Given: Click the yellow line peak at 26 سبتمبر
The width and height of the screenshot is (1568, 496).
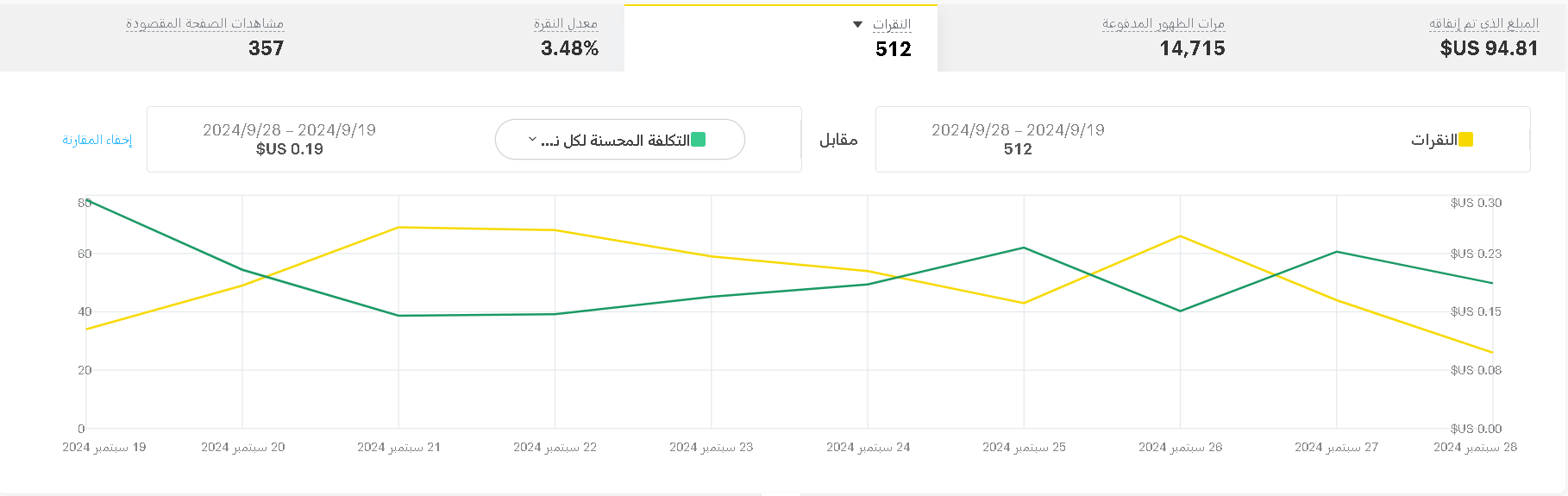Looking at the screenshot, I should pyautogui.click(x=1180, y=236).
